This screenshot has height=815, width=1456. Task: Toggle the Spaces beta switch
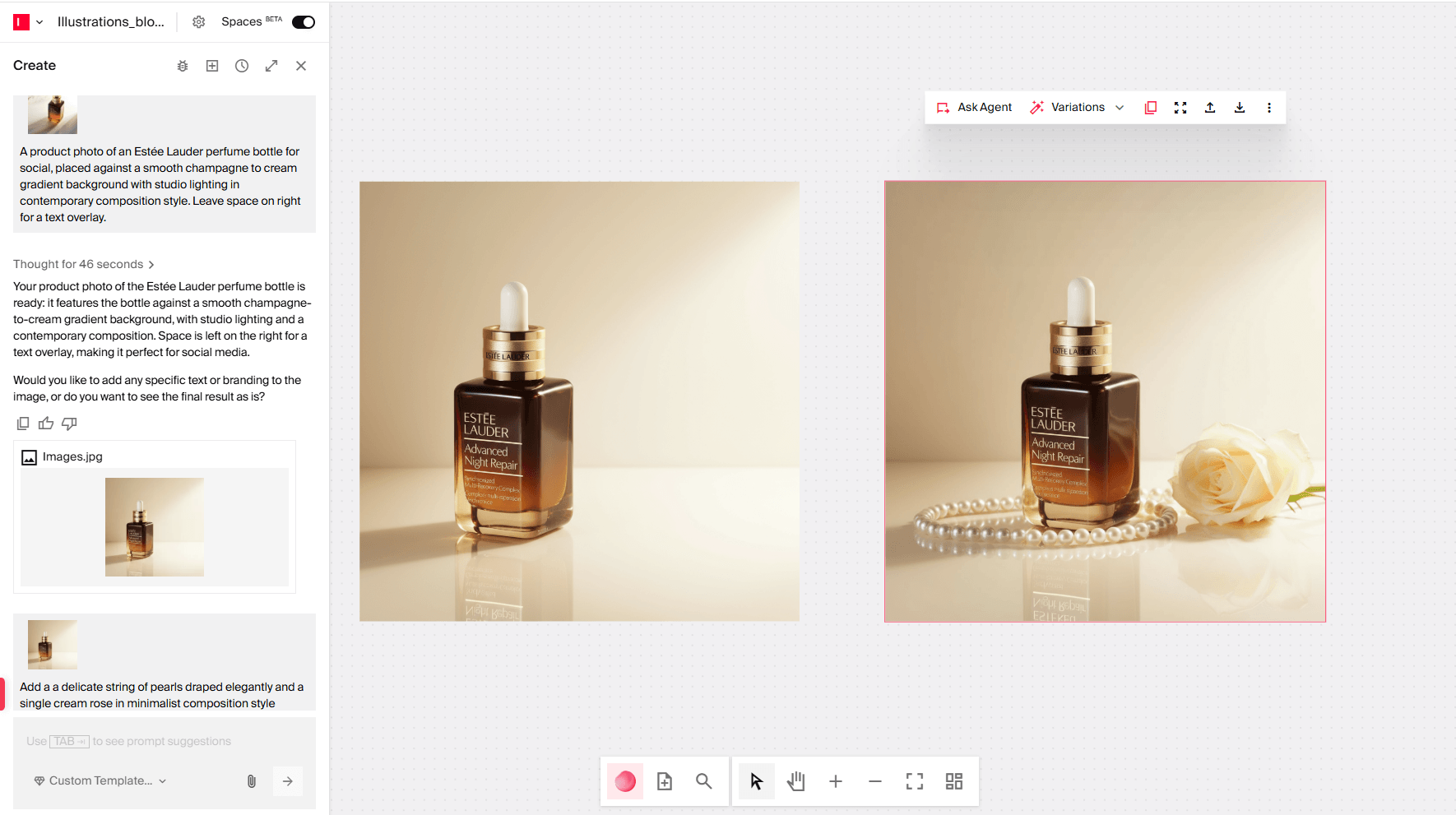303,22
